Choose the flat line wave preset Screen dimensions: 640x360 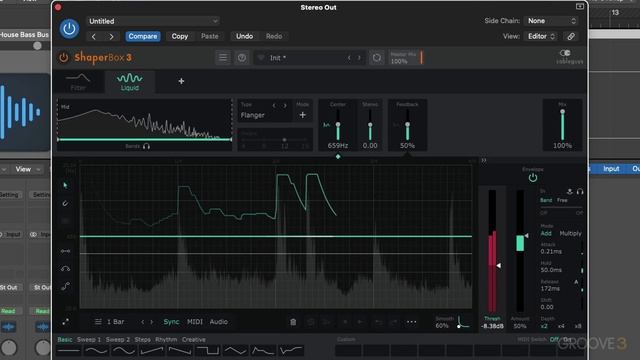[x=69, y=350]
